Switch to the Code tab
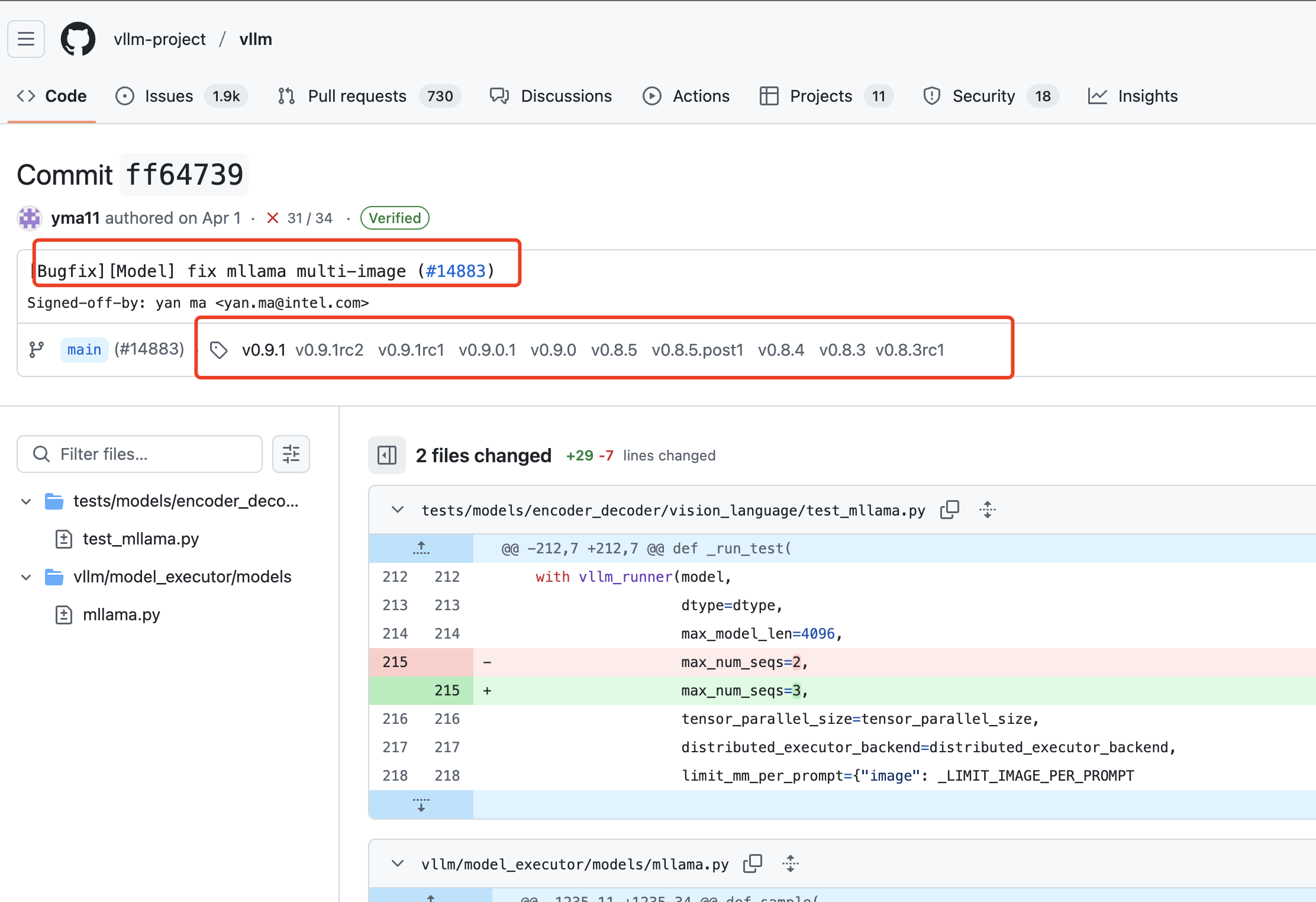 coord(51,96)
